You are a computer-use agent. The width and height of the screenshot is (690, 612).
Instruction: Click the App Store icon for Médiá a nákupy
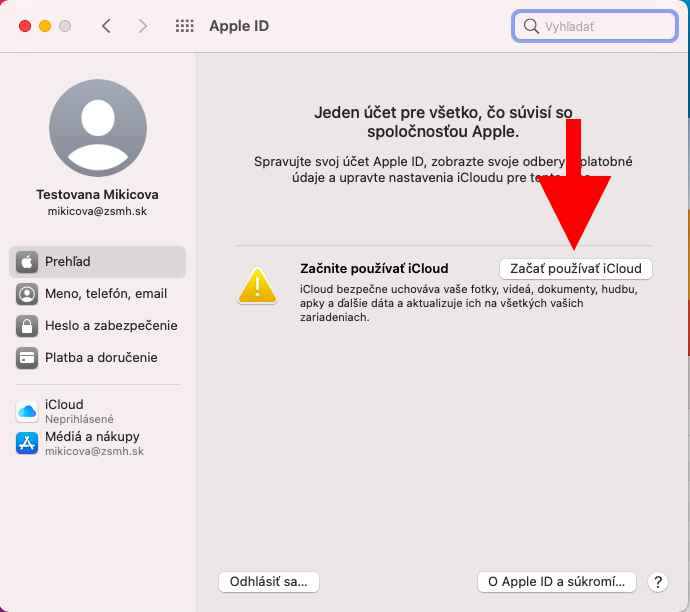(27, 443)
